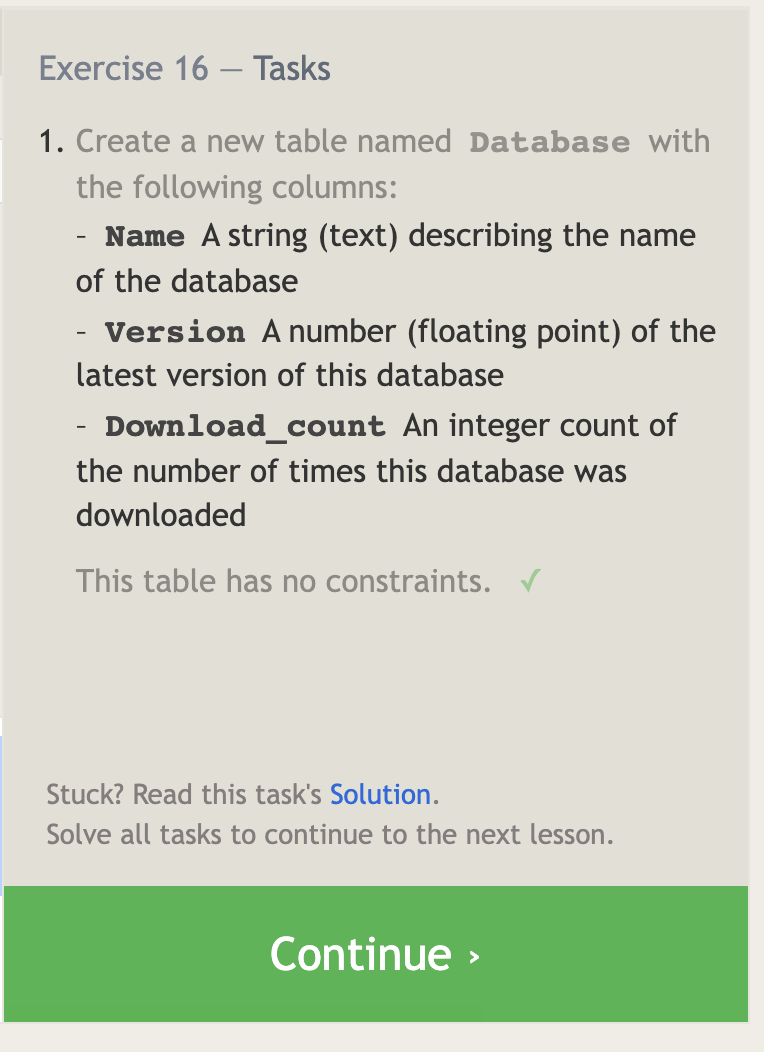Select the Database code label
764x1052 pixels.
[x=549, y=142]
